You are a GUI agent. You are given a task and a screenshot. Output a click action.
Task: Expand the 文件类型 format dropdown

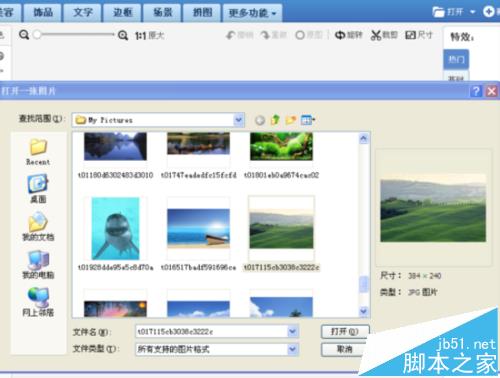[x=292, y=349]
